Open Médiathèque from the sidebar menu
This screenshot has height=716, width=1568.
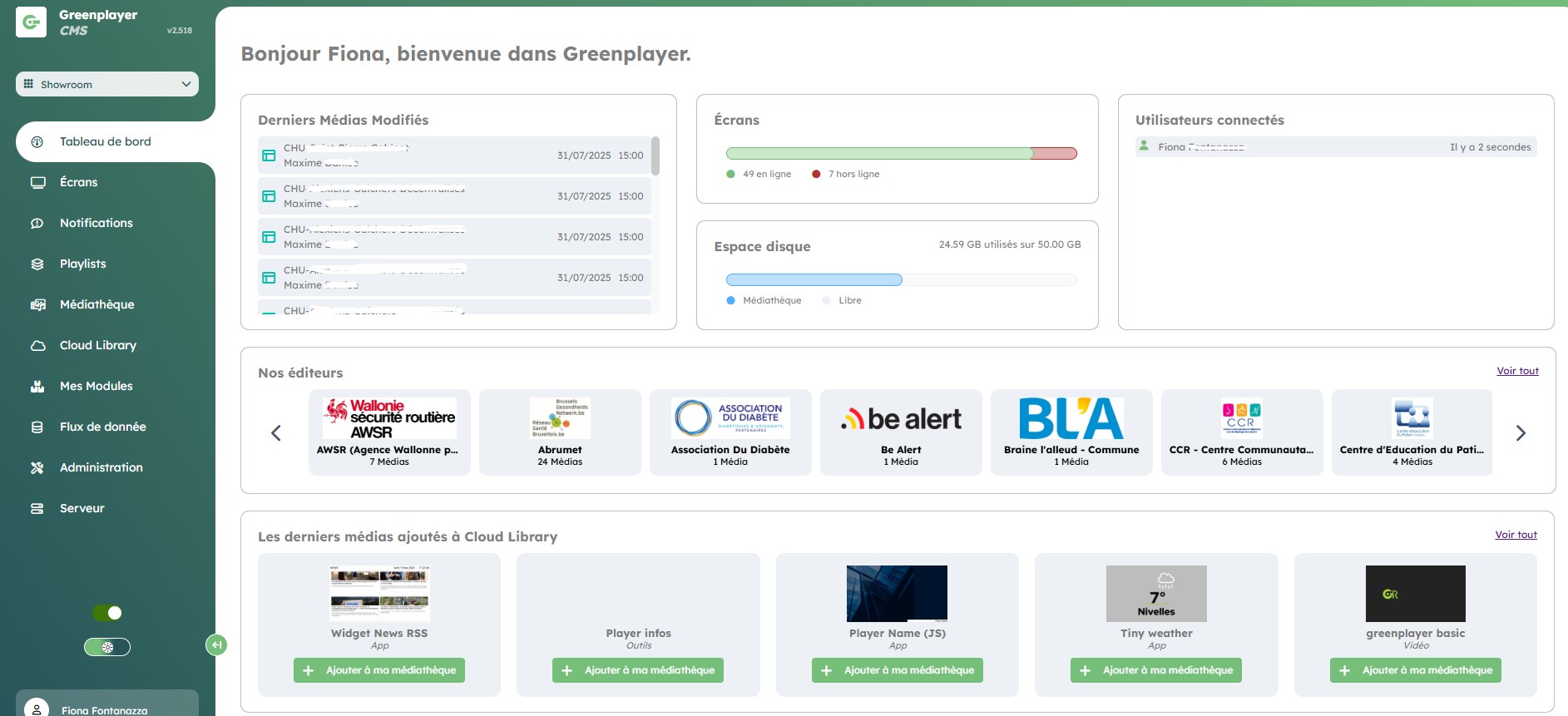click(x=96, y=304)
